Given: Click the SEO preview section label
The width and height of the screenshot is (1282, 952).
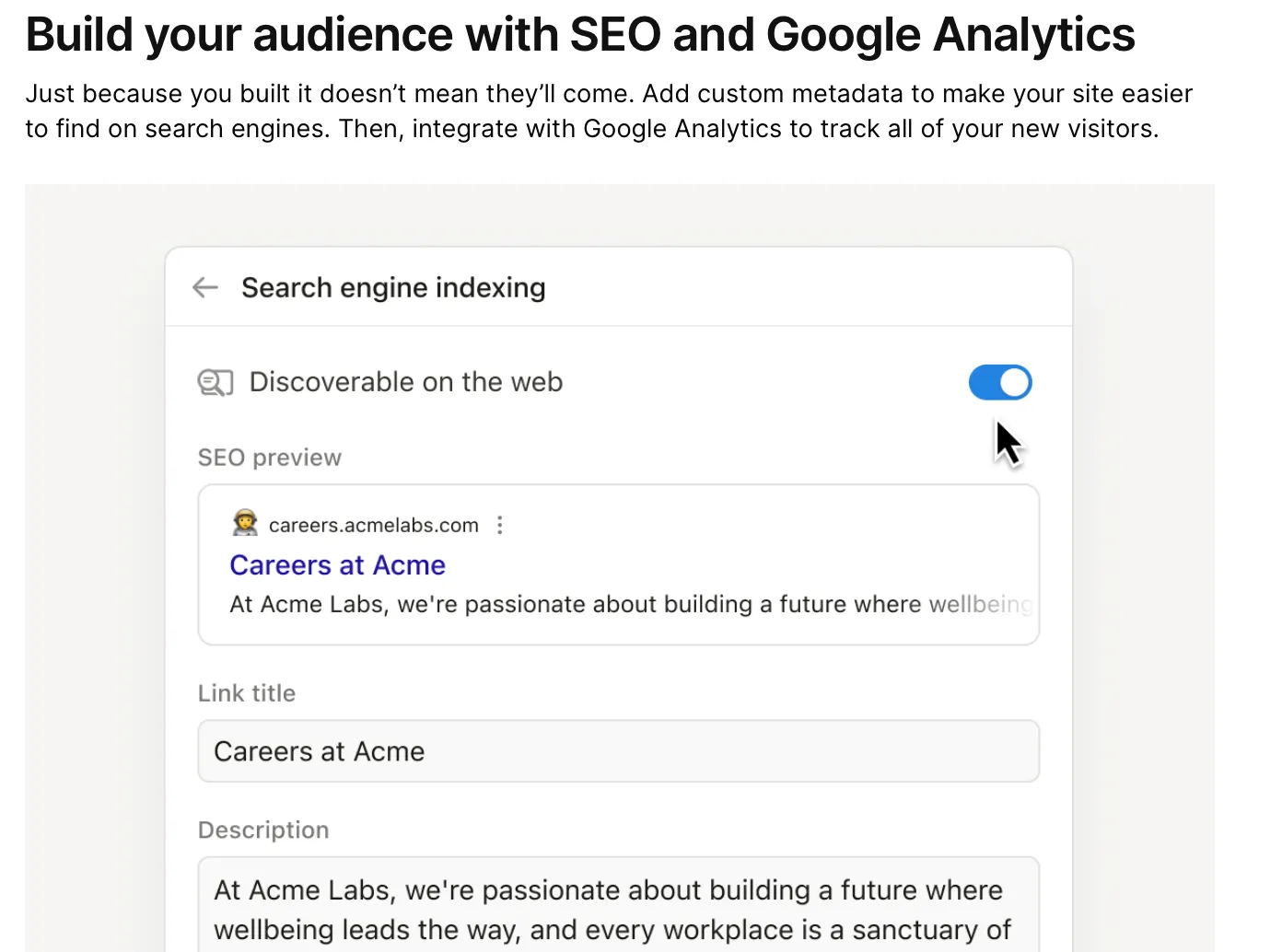Looking at the screenshot, I should 269,458.
